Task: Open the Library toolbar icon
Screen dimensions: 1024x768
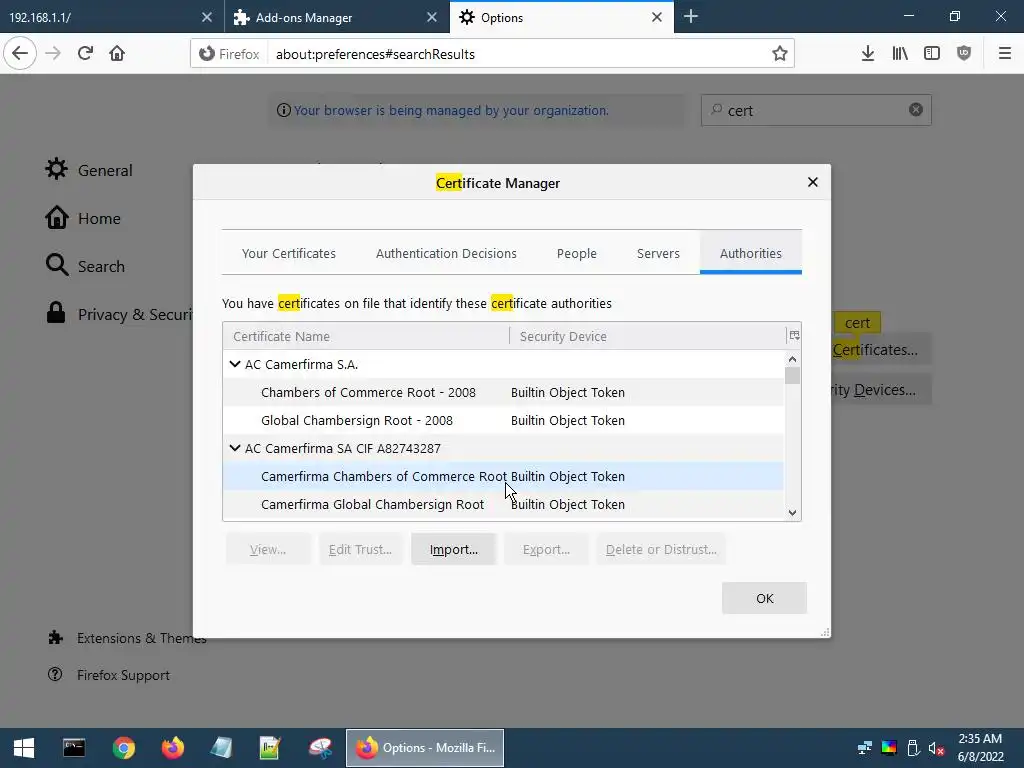Action: coord(900,54)
